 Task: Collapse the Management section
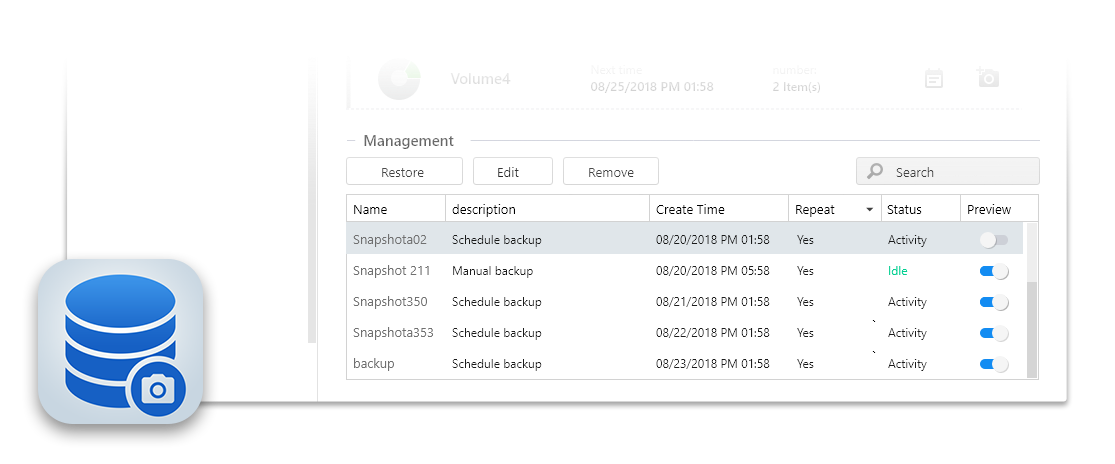coord(352,141)
